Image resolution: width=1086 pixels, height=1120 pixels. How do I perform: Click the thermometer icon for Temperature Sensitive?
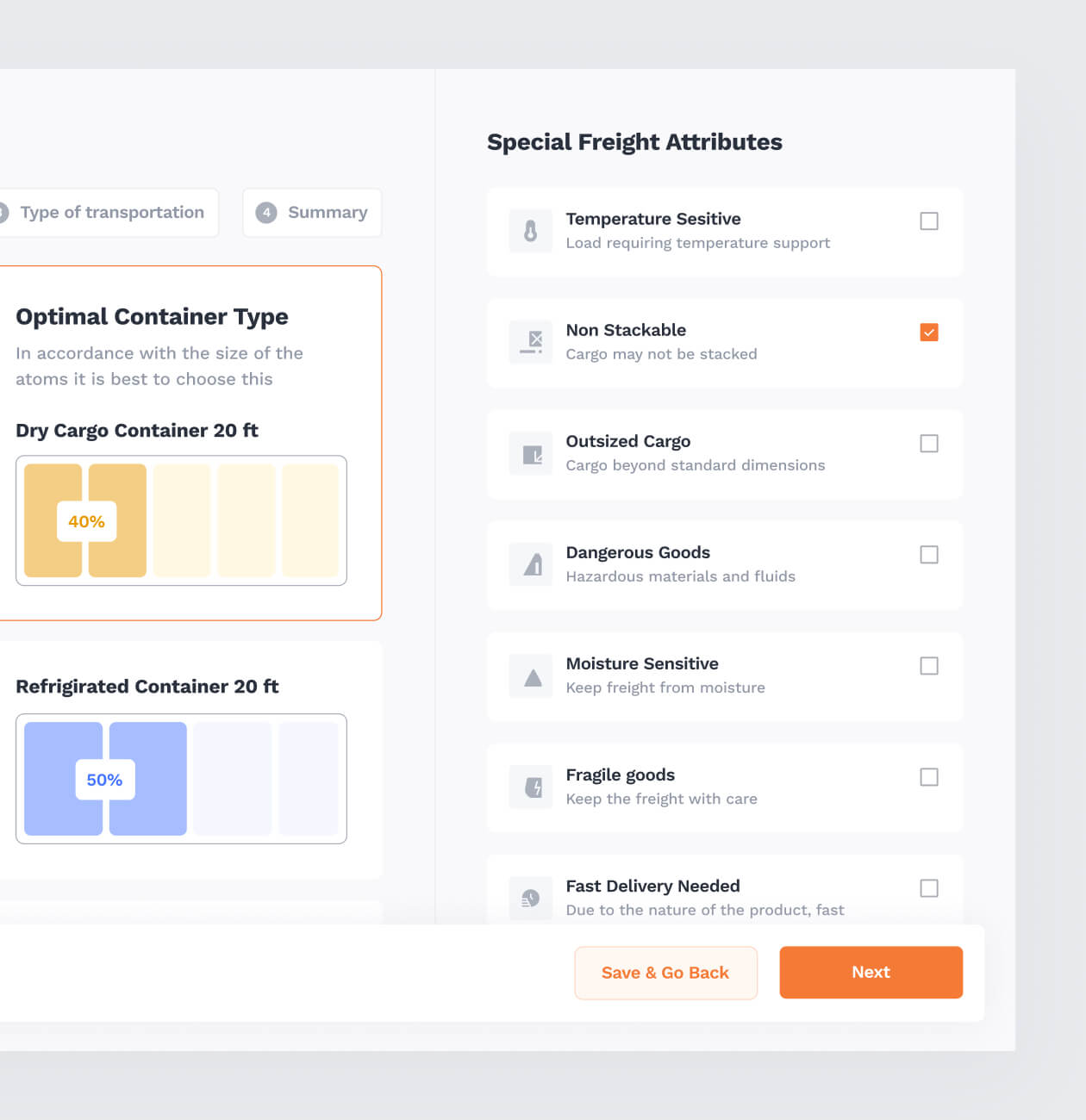[x=530, y=231]
